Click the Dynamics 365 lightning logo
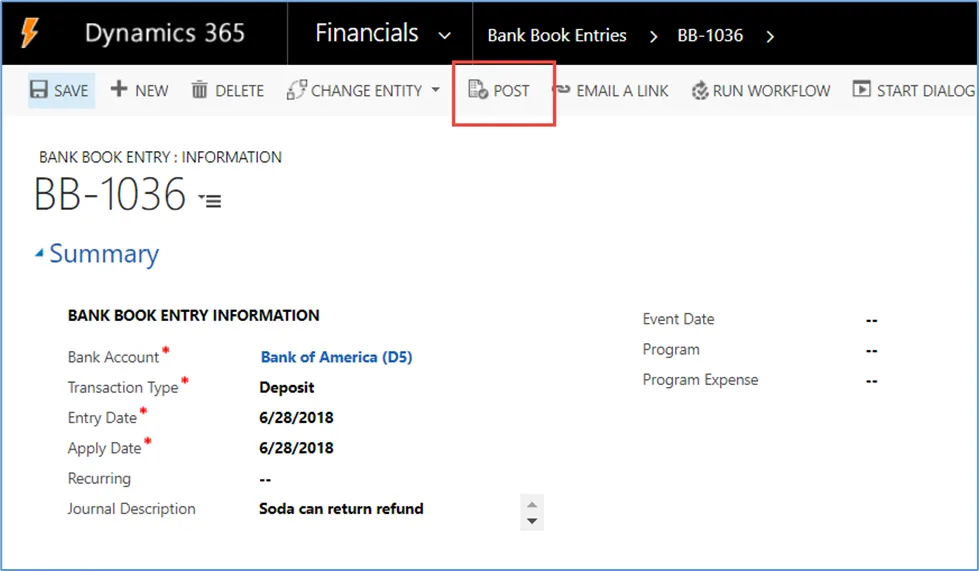 click(x=29, y=32)
